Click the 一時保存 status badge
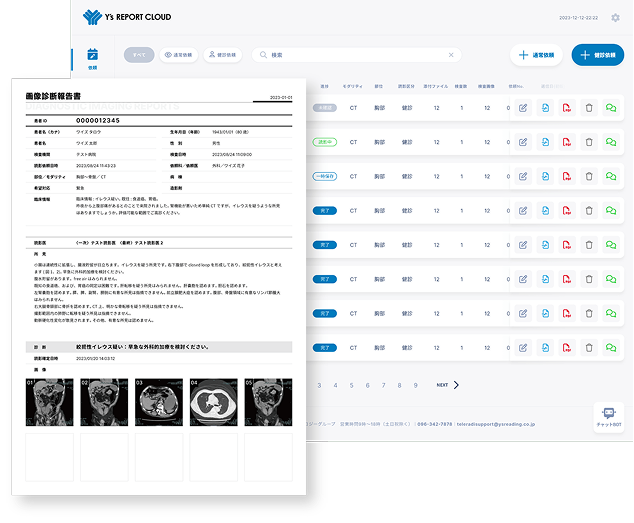The width and height of the screenshot is (634, 523). tap(325, 176)
